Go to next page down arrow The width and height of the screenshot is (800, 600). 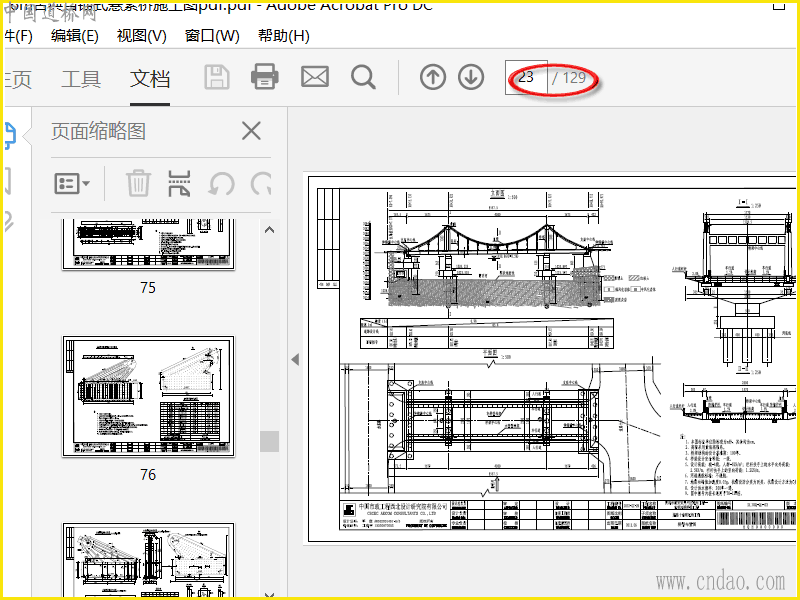pos(470,78)
